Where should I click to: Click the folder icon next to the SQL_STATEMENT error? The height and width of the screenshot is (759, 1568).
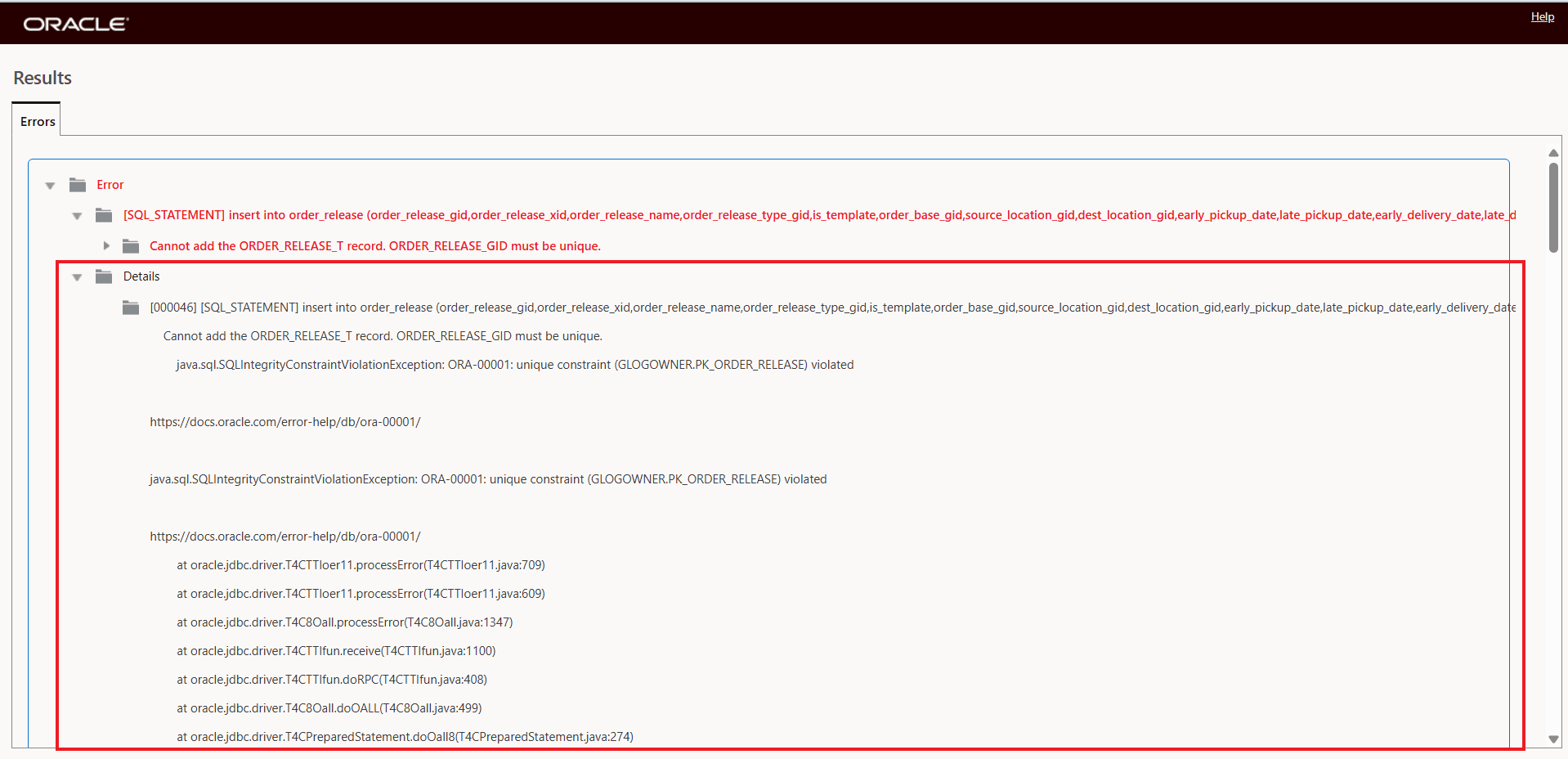(x=104, y=215)
